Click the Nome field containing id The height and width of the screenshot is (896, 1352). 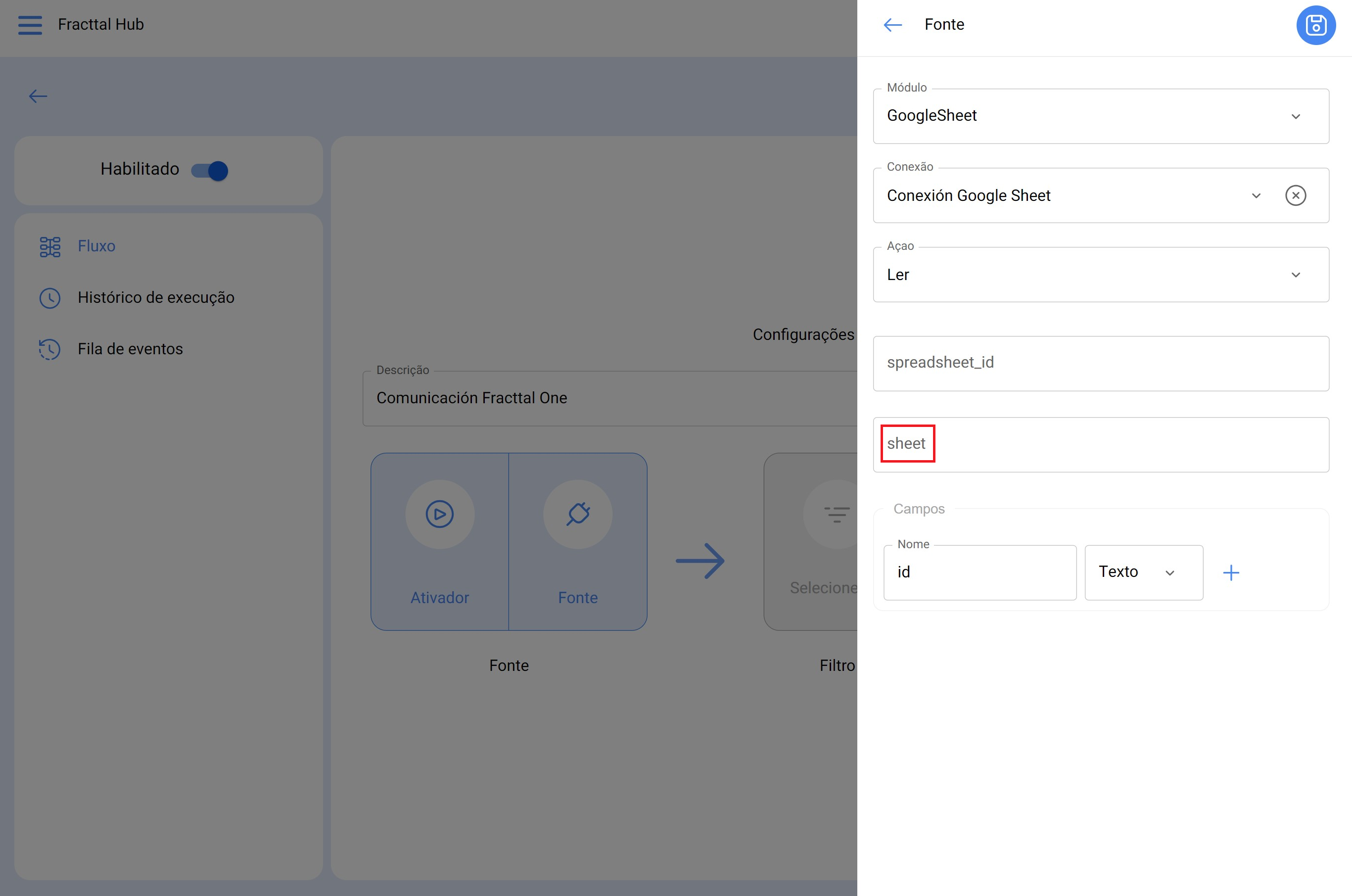(x=979, y=572)
